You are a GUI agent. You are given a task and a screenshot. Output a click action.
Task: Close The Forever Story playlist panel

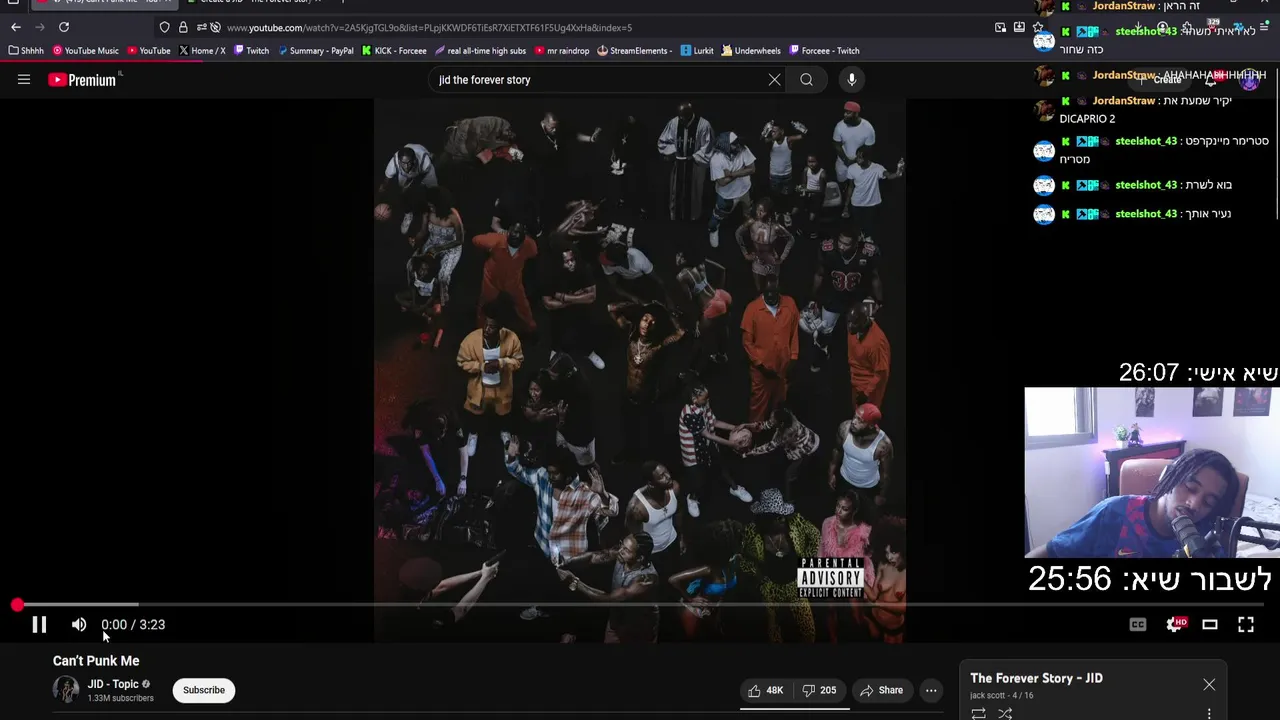click(x=1209, y=685)
